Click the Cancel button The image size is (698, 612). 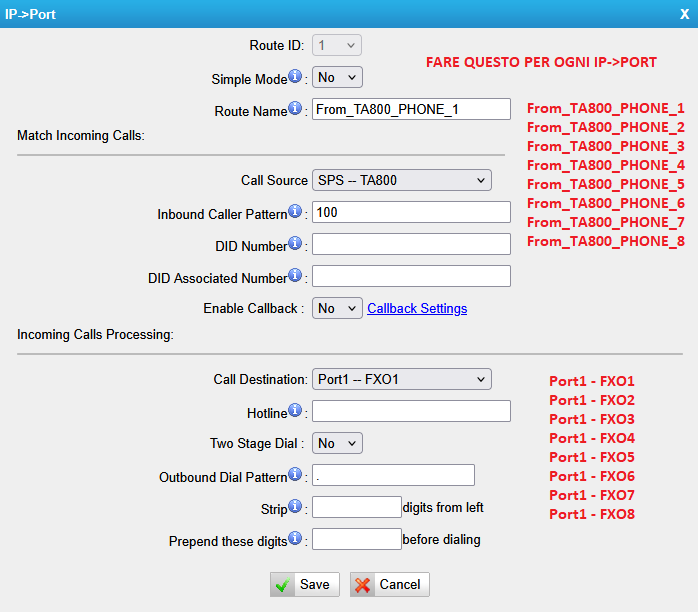click(389, 585)
